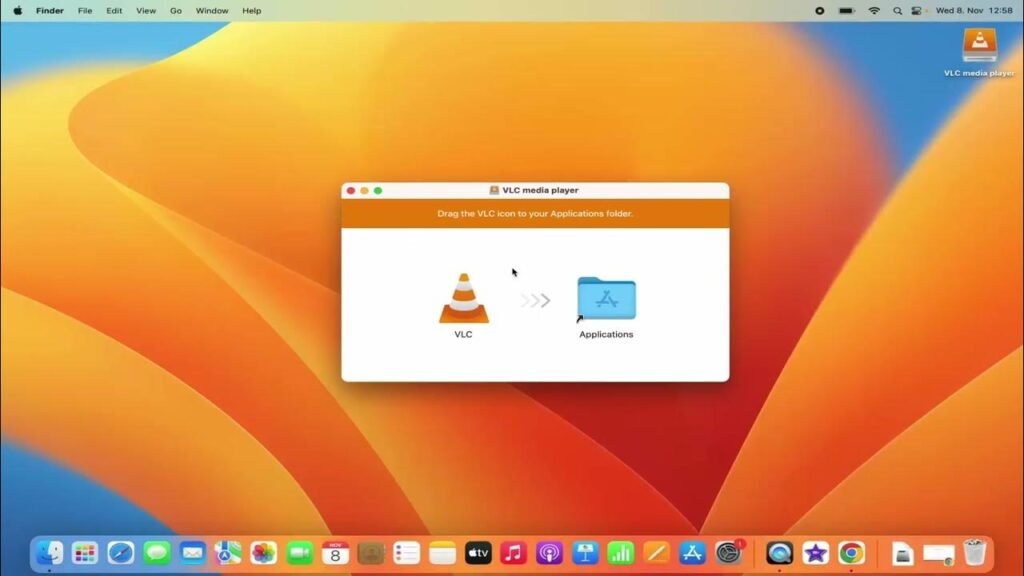This screenshot has width=1024, height=576.
Task: Launch Safari from the Dock
Action: coord(120,552)
